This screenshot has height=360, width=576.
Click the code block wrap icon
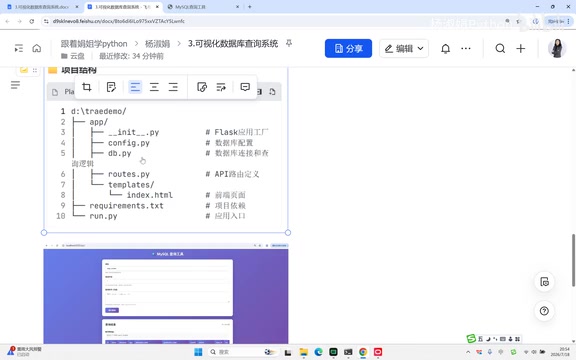point(259,91)
